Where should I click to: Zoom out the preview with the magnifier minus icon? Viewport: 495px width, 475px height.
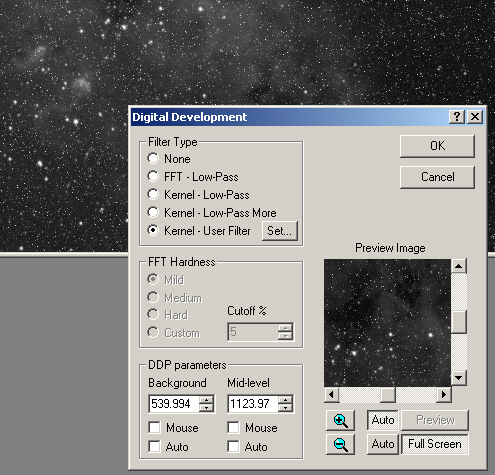click(340, 444)
